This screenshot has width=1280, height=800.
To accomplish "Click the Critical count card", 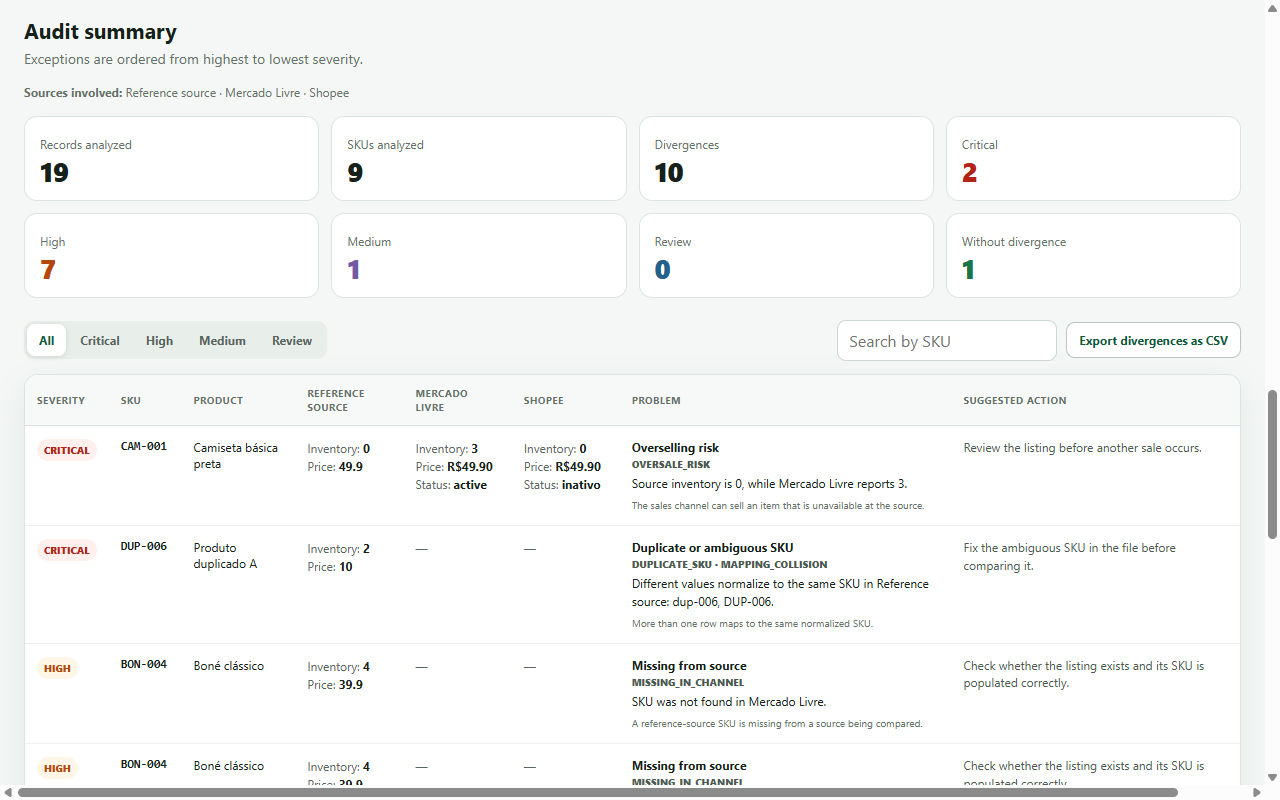I will (1093, 159).
